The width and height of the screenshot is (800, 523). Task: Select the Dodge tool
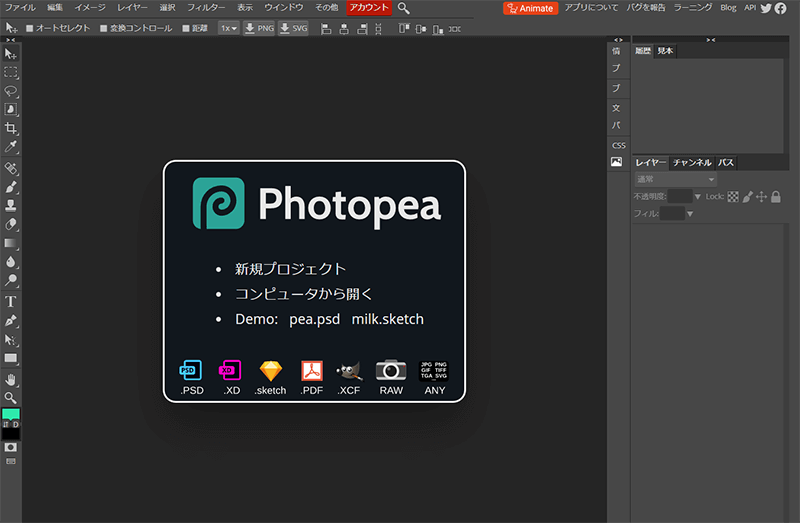(11, 280)
